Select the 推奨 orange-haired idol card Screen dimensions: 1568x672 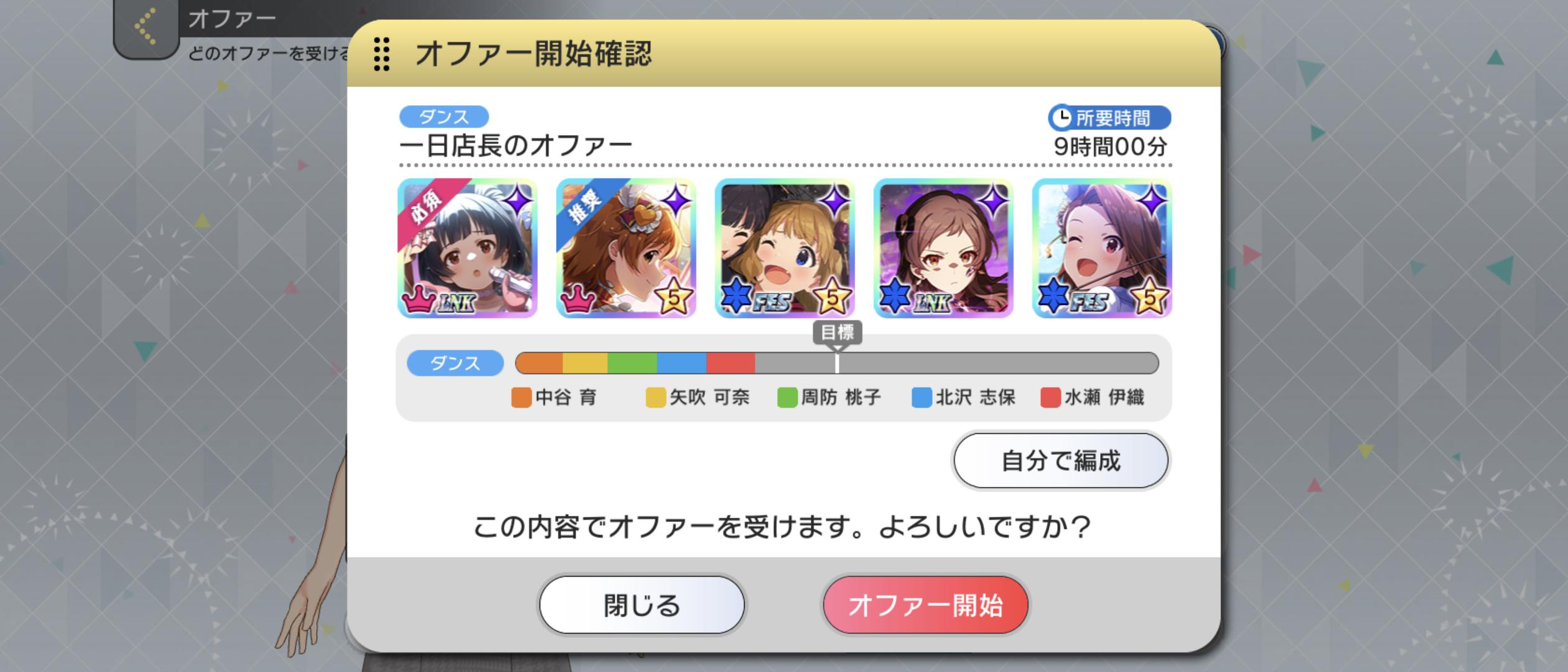(x=626, y=248)
